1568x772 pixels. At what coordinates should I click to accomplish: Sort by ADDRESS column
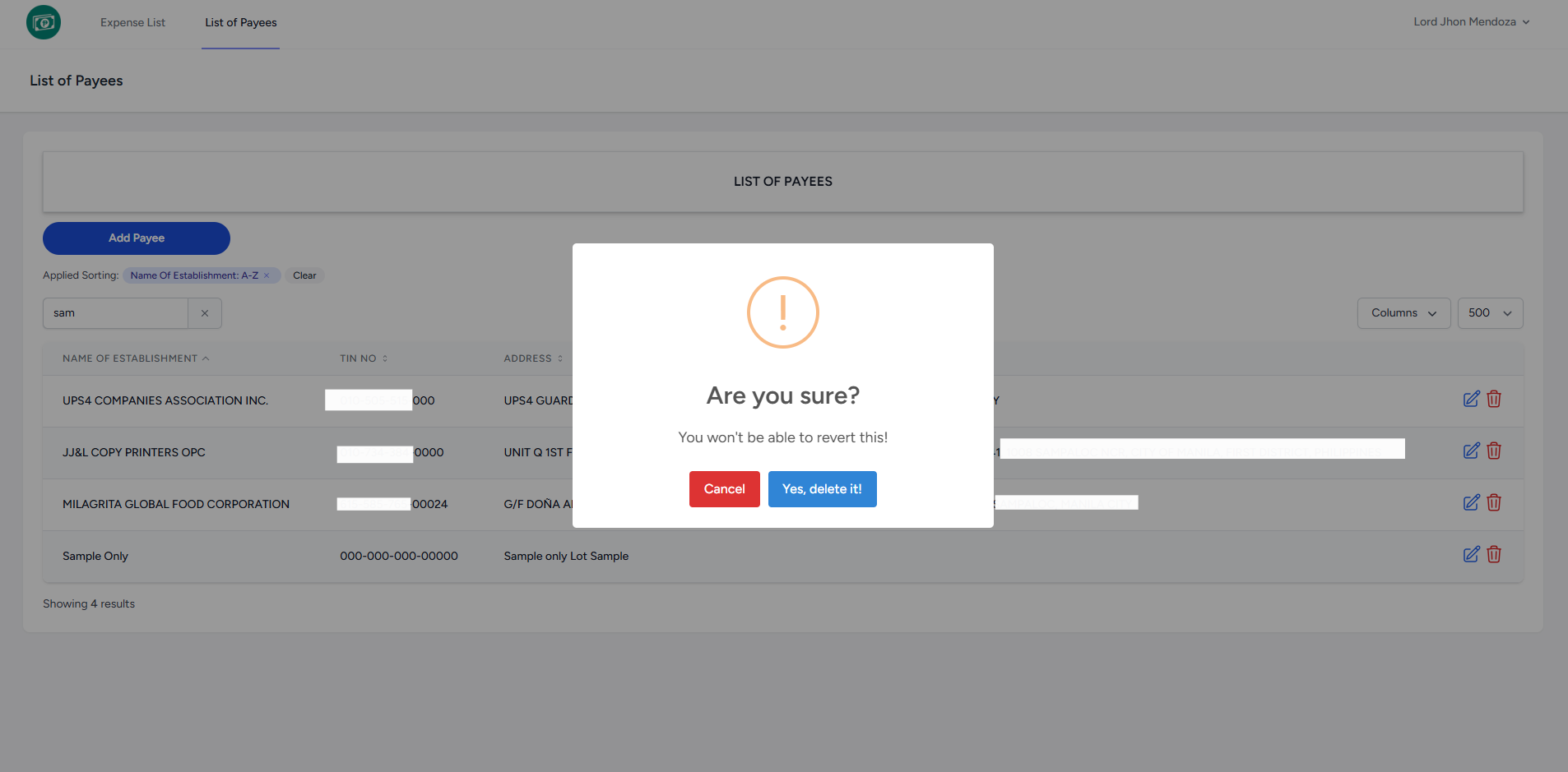(x=533, y=358)
